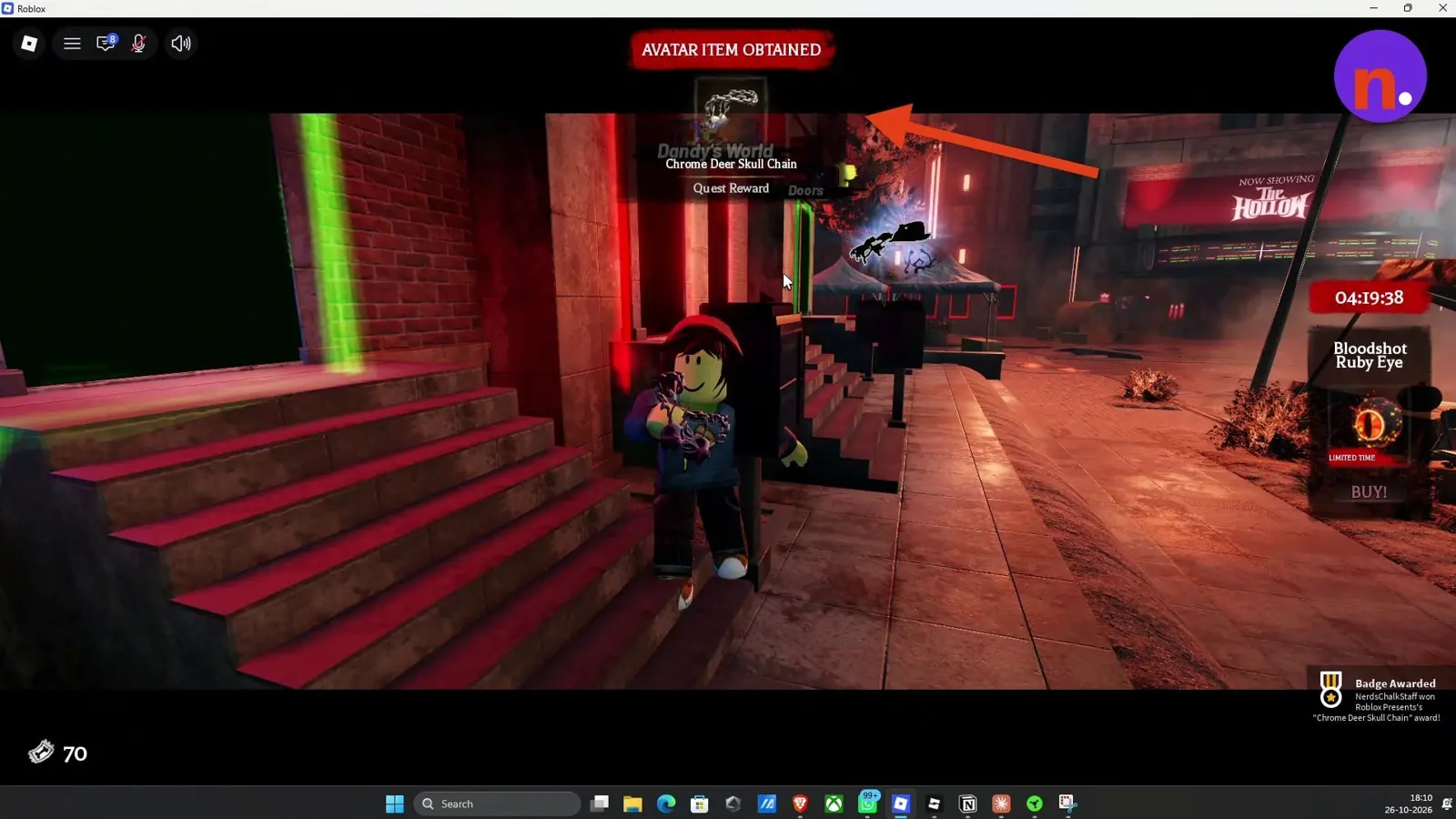Viewport: 1456px width, 819px height.
Task: Click The Hollow now showing sign
Action: (1272, 198)
